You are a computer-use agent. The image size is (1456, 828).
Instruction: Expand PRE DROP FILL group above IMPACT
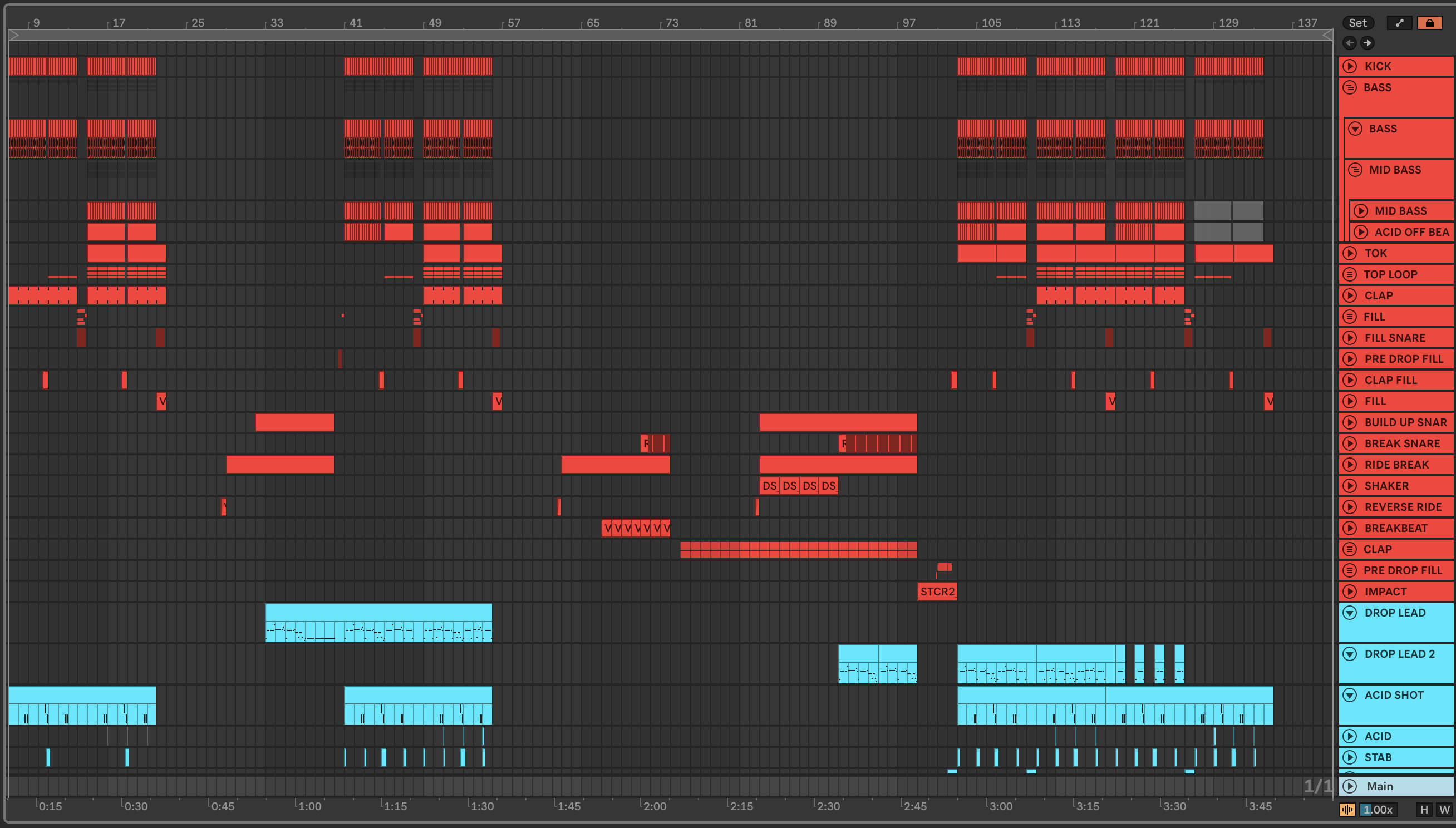[1350, 570]
